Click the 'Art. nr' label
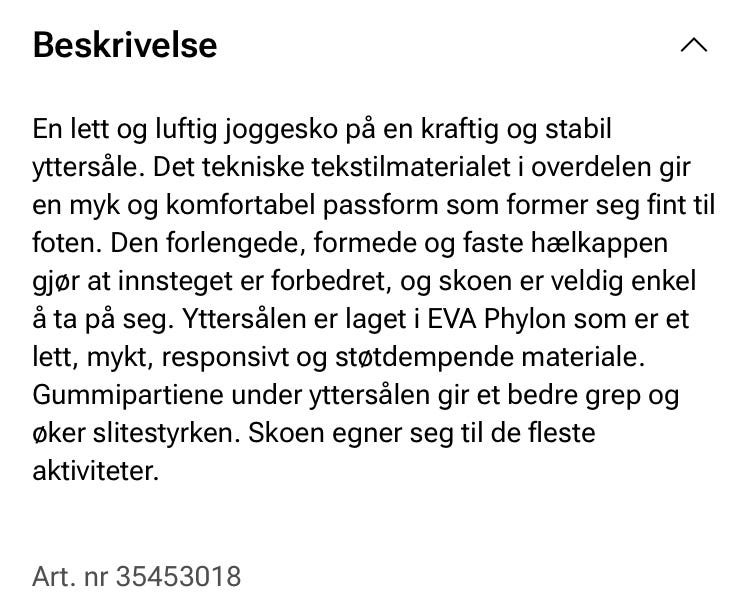This screenshot has width=750, height=610. [70, 576]
